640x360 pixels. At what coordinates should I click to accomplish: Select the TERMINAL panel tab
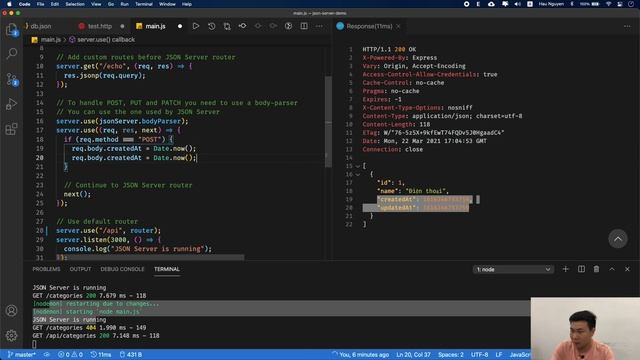click(x=167, y=269)
